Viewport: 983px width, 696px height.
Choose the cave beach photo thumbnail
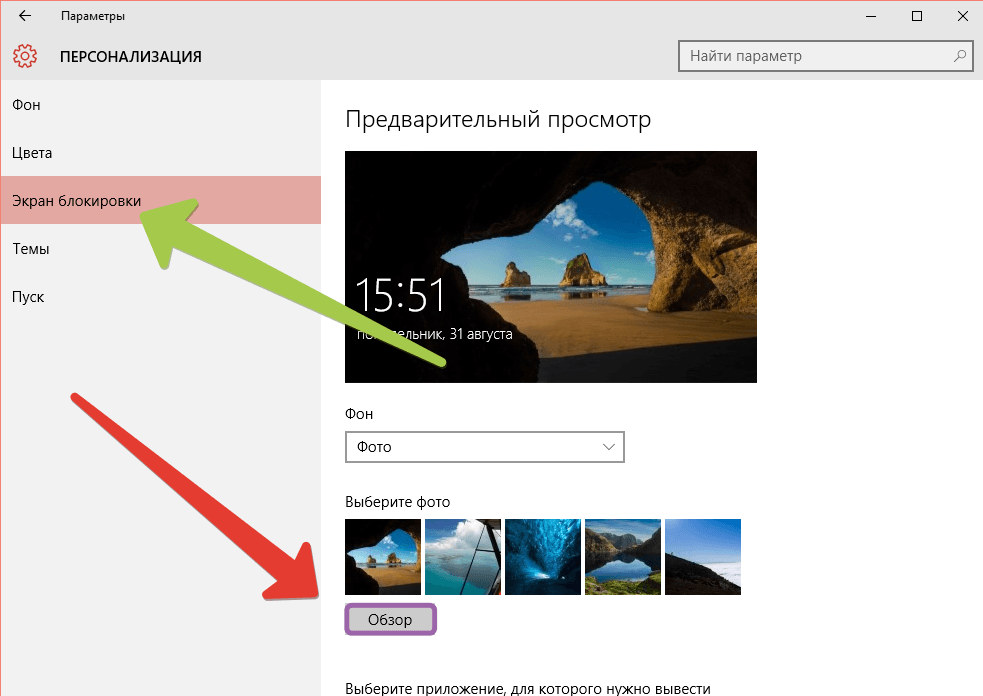(383, 557)
